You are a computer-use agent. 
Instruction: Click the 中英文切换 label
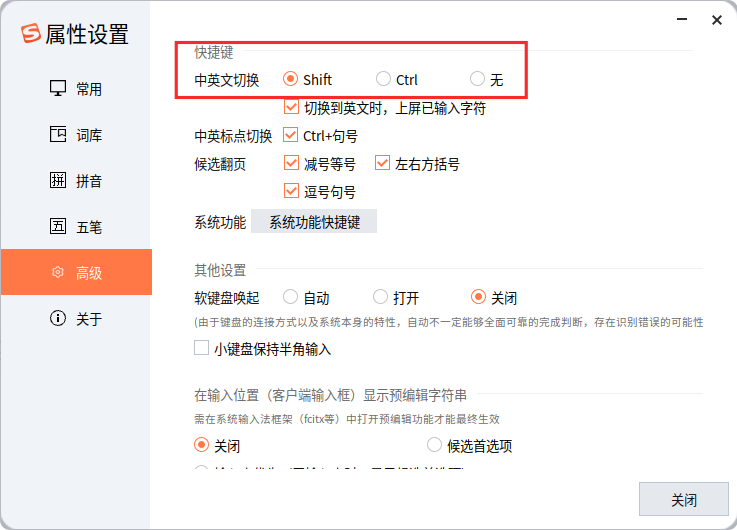[227, 80]
